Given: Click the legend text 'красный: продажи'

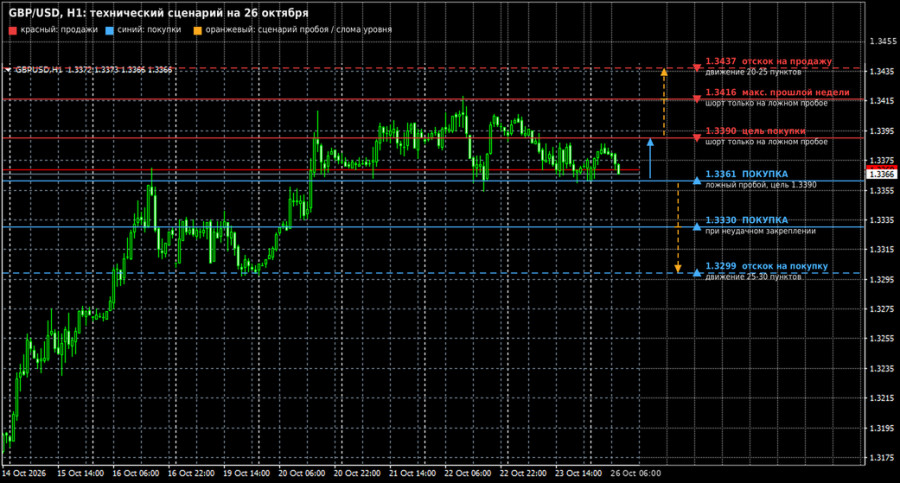Looking at the screenshot, I should pyautogui.click(x=59, y=29).
